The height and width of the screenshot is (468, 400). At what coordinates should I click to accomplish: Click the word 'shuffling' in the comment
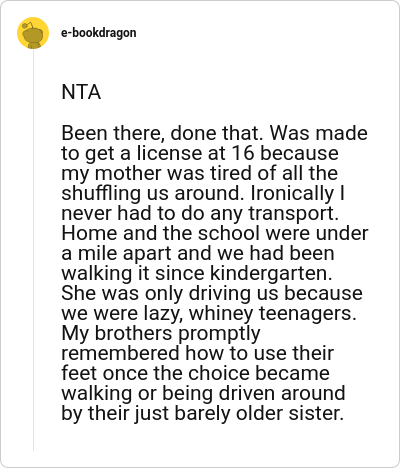click(101, 193)
